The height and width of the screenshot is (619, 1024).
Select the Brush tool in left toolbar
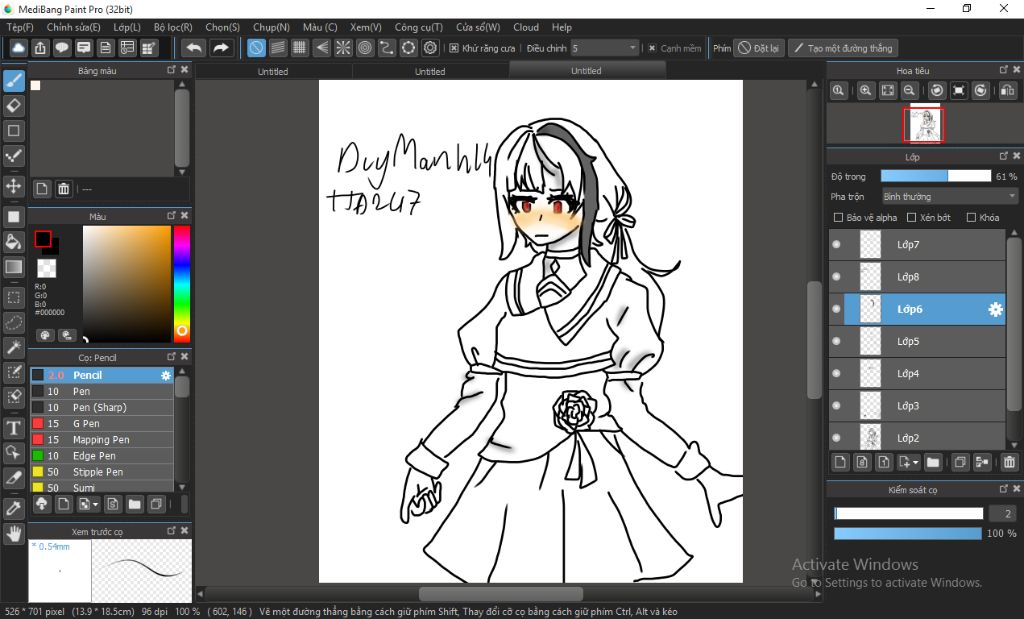[x=14, y=81]
